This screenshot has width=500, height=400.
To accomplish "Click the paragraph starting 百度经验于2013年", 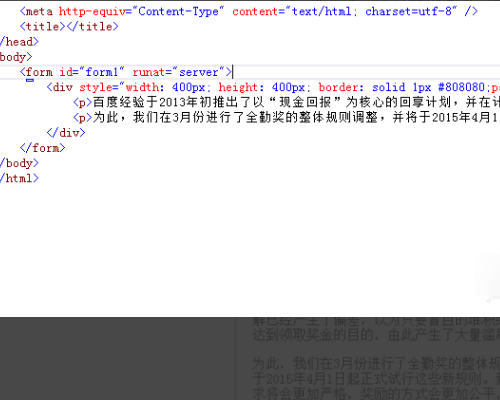I will click(286, 102).
